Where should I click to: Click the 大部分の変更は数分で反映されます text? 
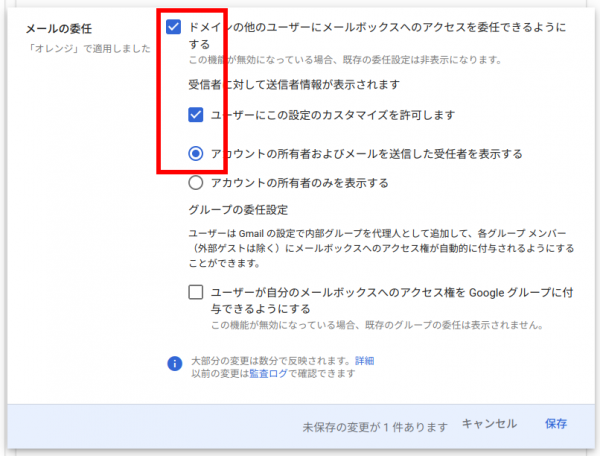(270, 360)
